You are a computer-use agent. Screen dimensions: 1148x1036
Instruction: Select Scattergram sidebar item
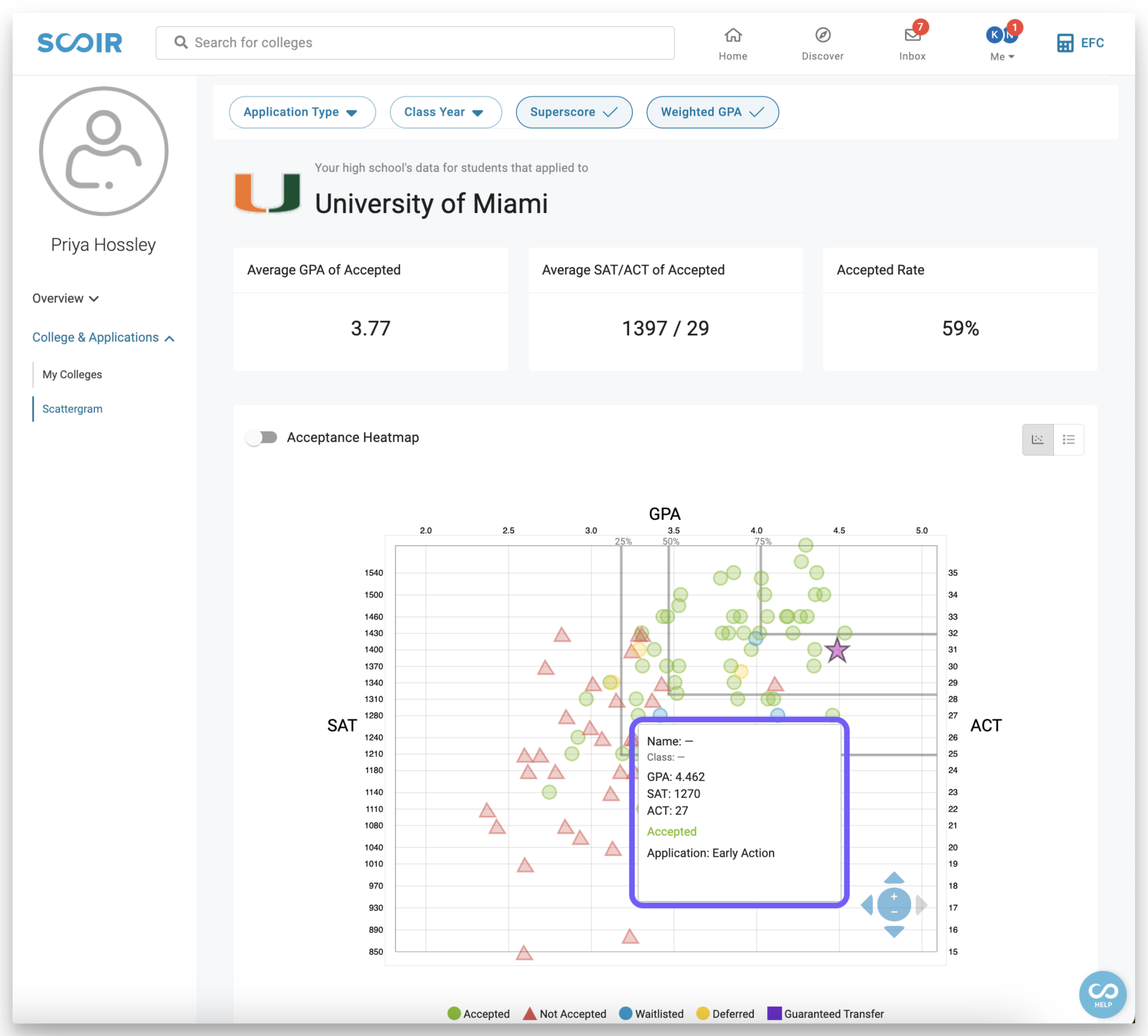point(72,409)
